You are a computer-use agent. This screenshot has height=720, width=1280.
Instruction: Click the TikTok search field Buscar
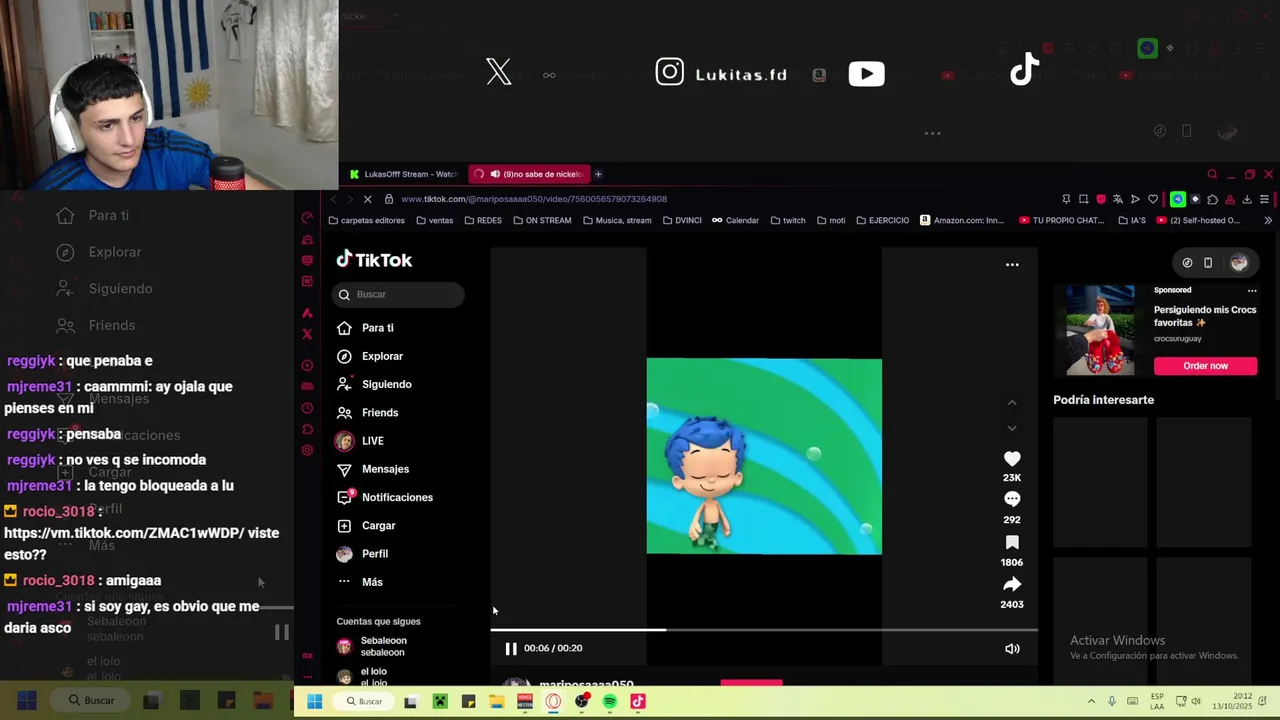(398, 294)
